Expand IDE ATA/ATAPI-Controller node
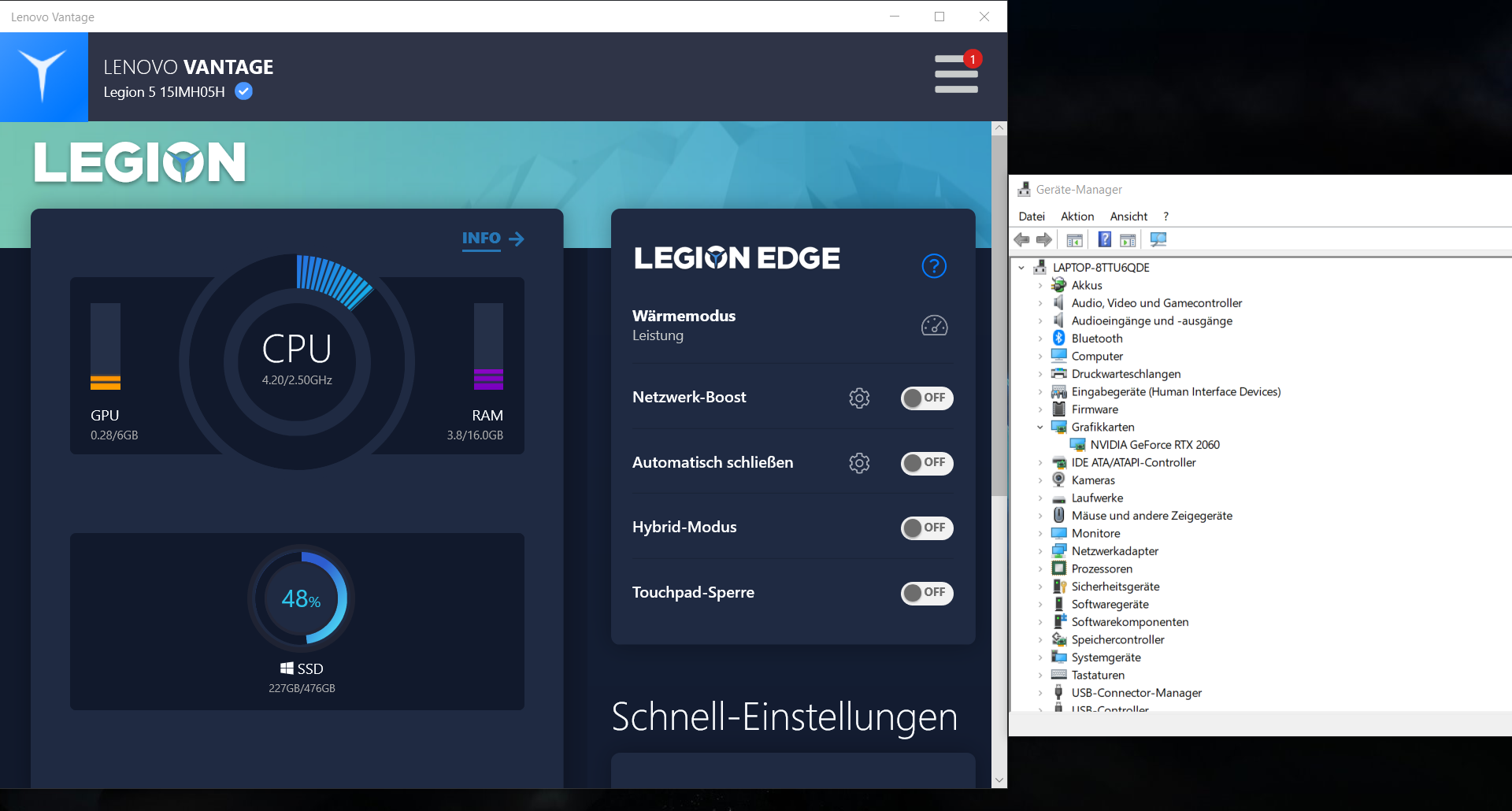Image resolution: width=1512 pixels, height=811 pixels. click(x=1040, y=462)
